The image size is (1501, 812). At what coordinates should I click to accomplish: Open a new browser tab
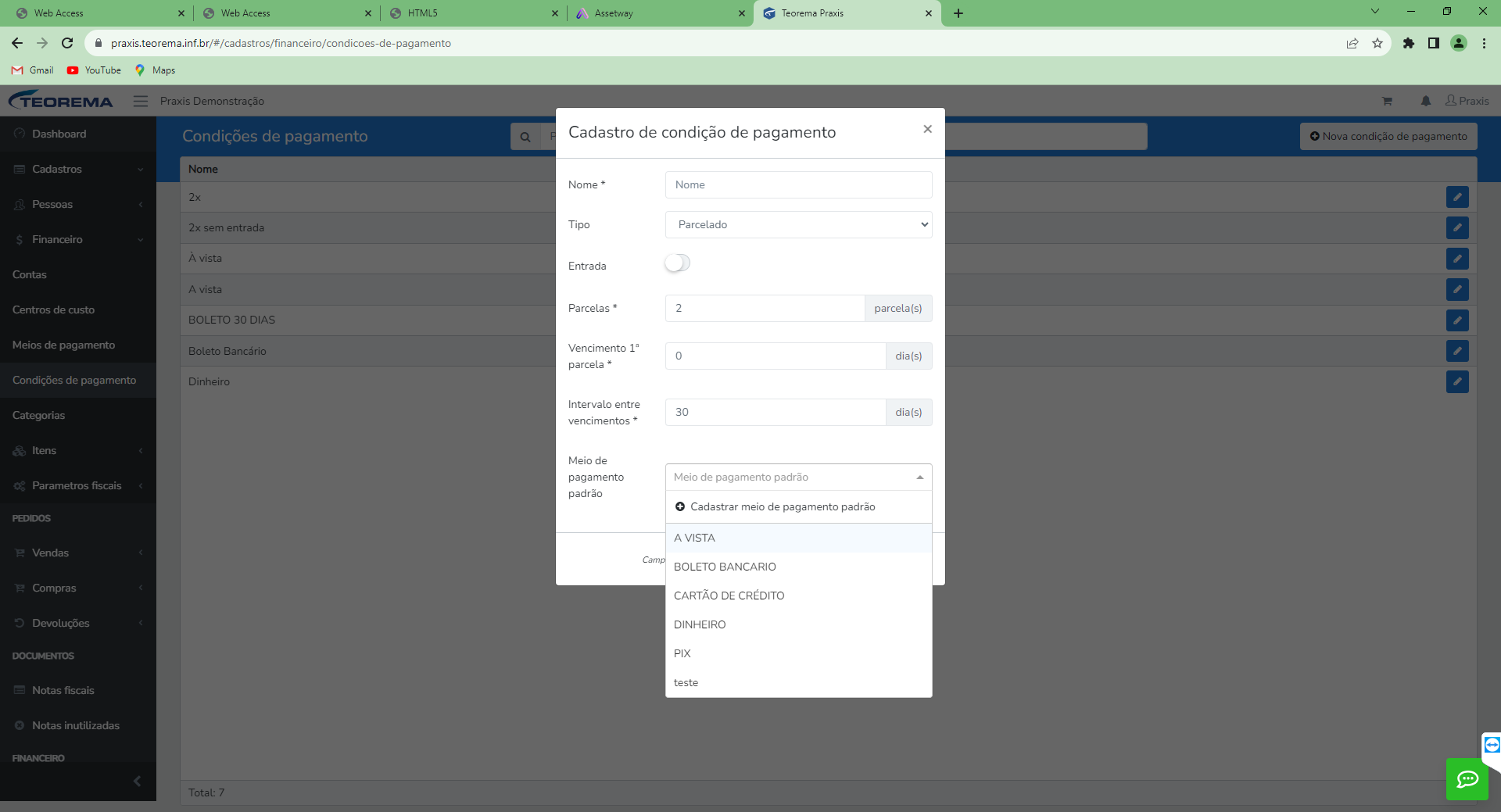pyautogui.click(x=958, y=13)
